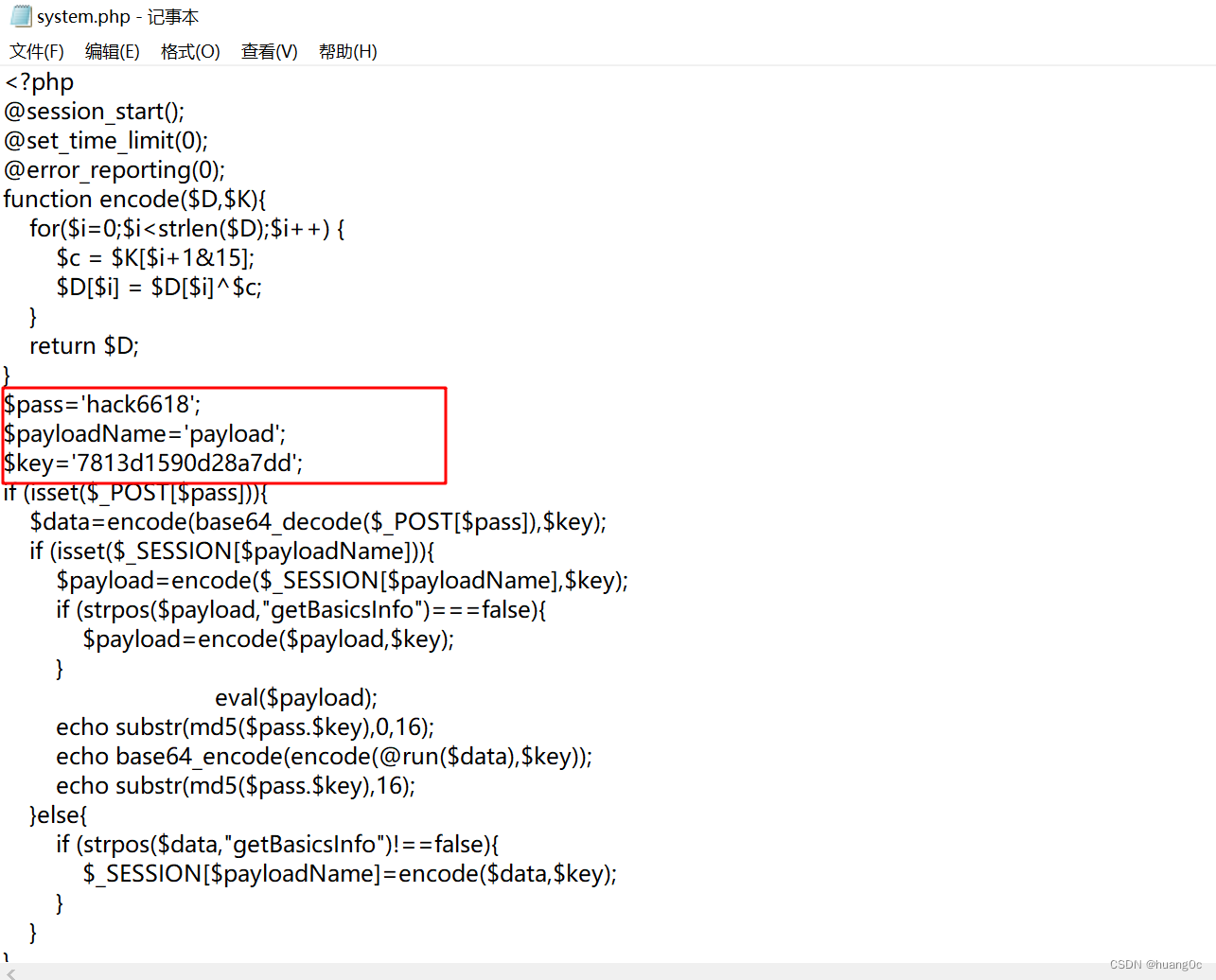Click the "echo base64_encode(encode(@run" line
The image size is (1216, 980).
click(325, 757)
